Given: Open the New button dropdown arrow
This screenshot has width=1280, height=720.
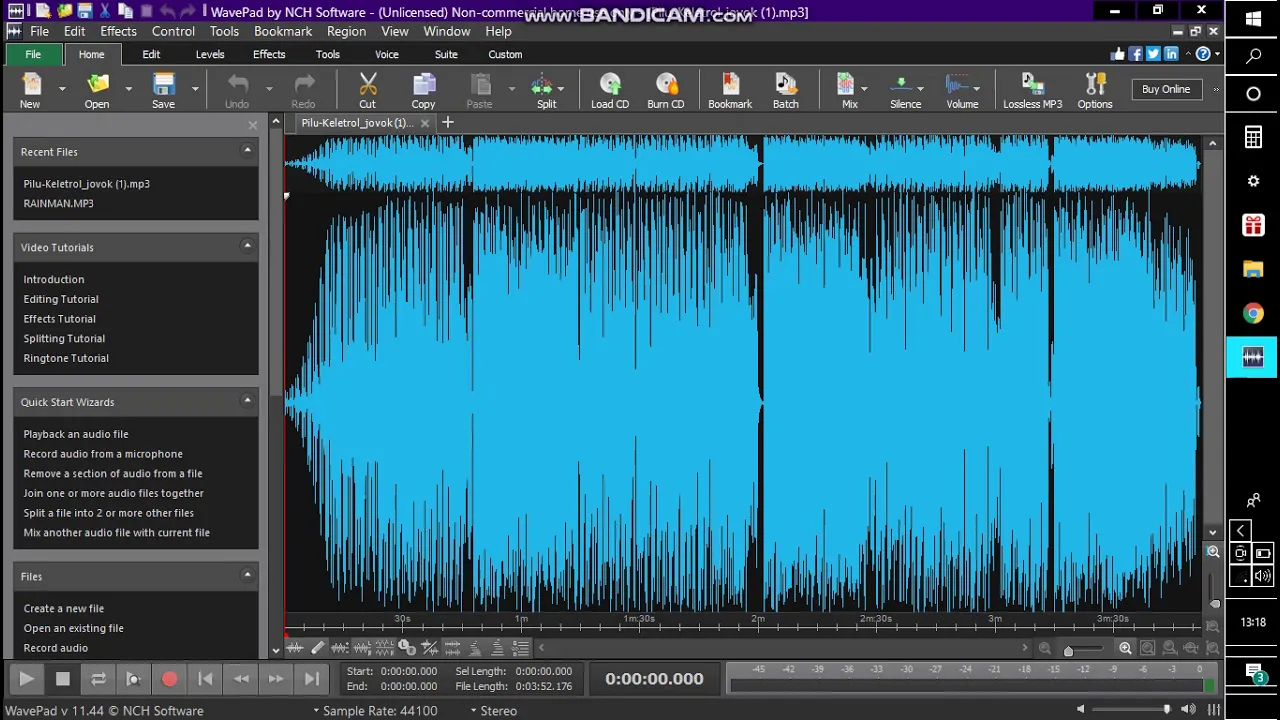Looking at the screenshot, I should (x=62, y=88).
